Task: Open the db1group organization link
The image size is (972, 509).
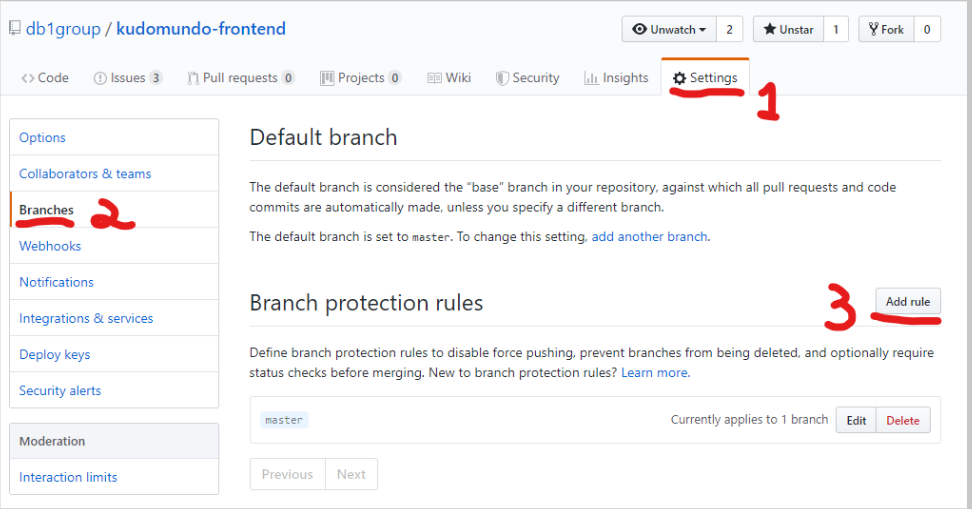Action: click(x=63, y=29)
